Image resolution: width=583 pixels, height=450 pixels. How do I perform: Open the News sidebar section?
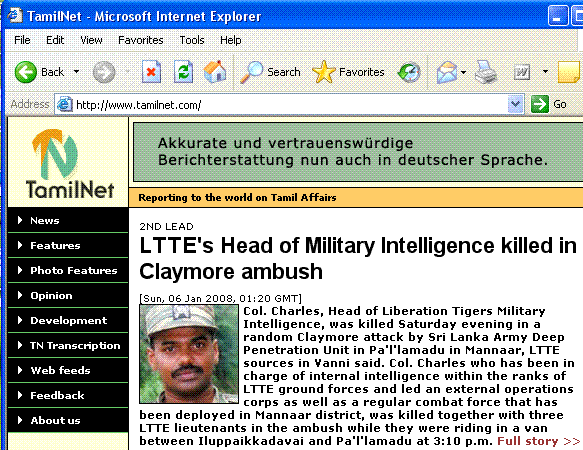pyautogui.click(x=68, y=220)
